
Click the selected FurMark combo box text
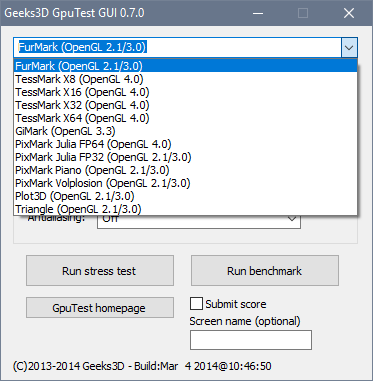coord(82,47)
